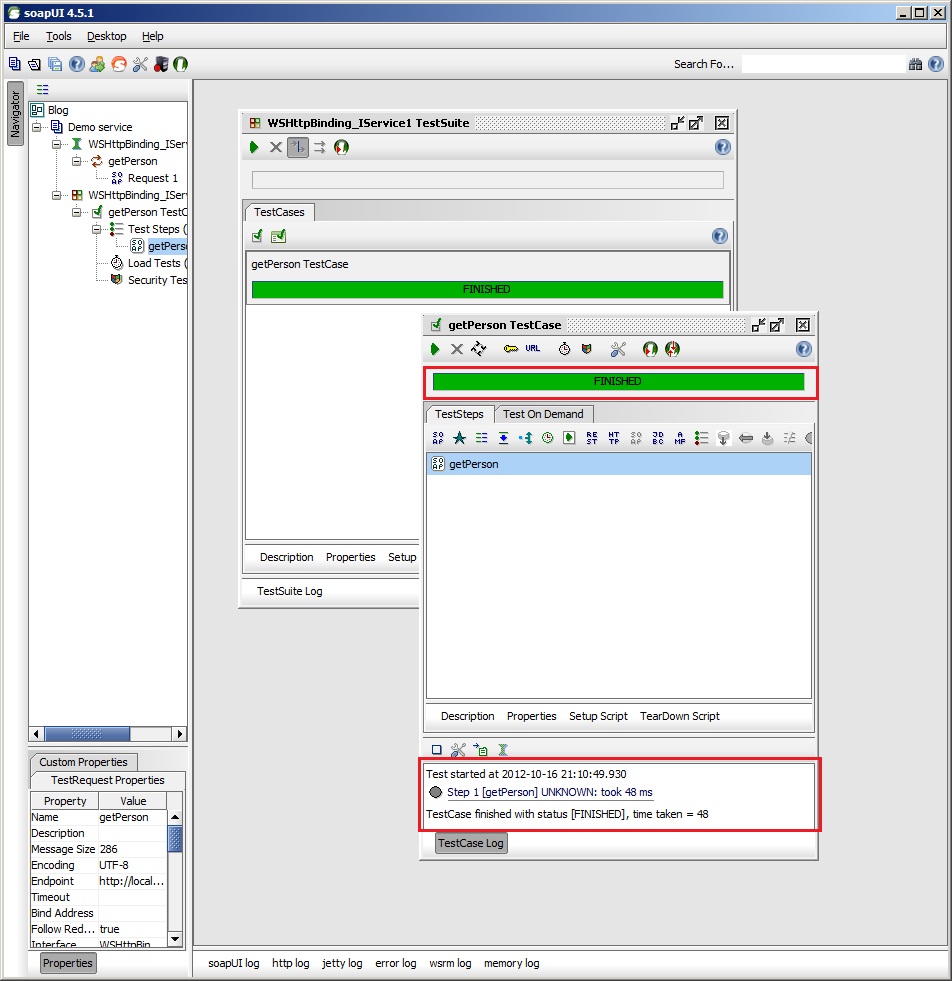
Task: Add a REST test request step icon
Action: pos(592,438)
